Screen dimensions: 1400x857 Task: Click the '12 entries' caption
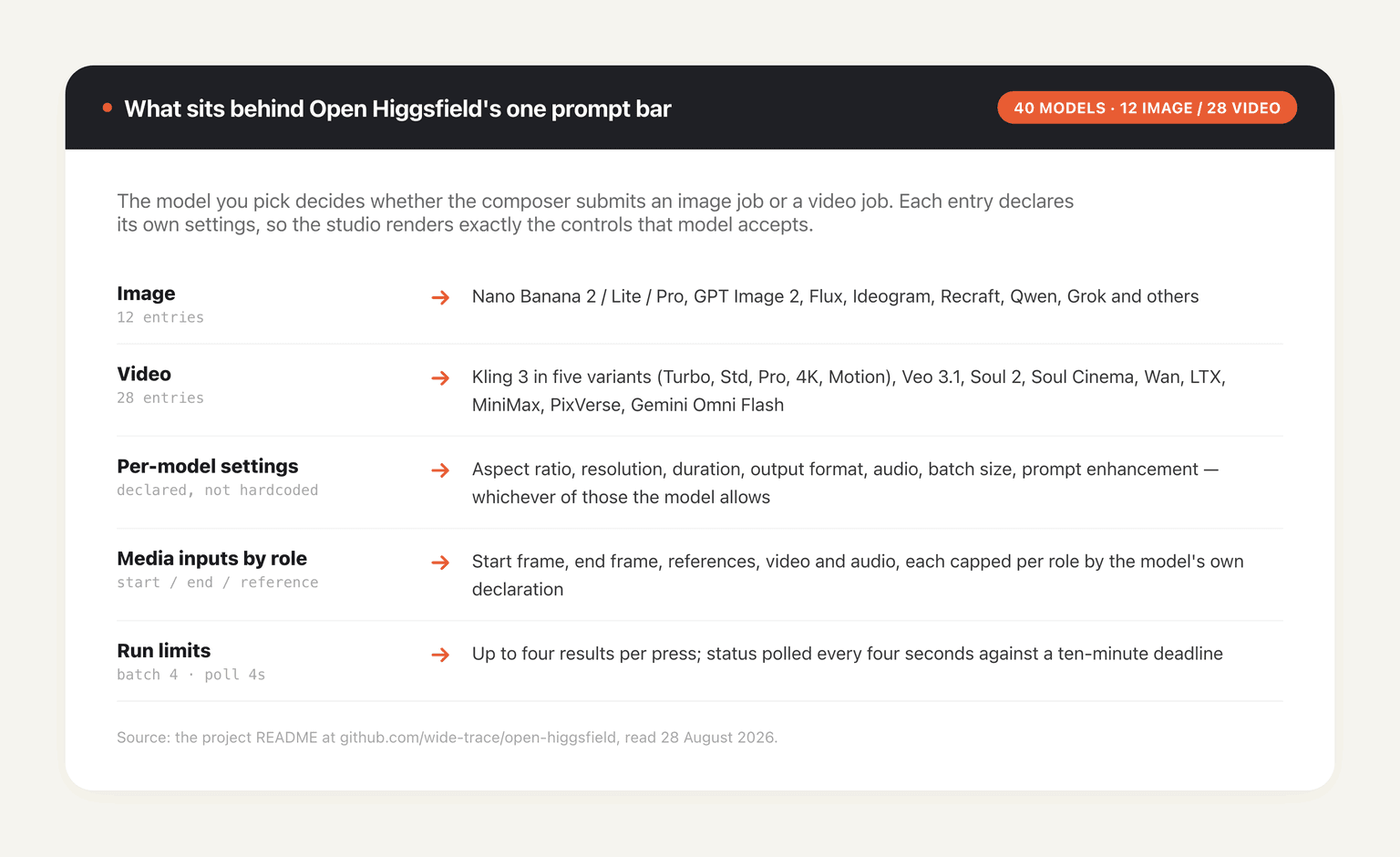160,317
